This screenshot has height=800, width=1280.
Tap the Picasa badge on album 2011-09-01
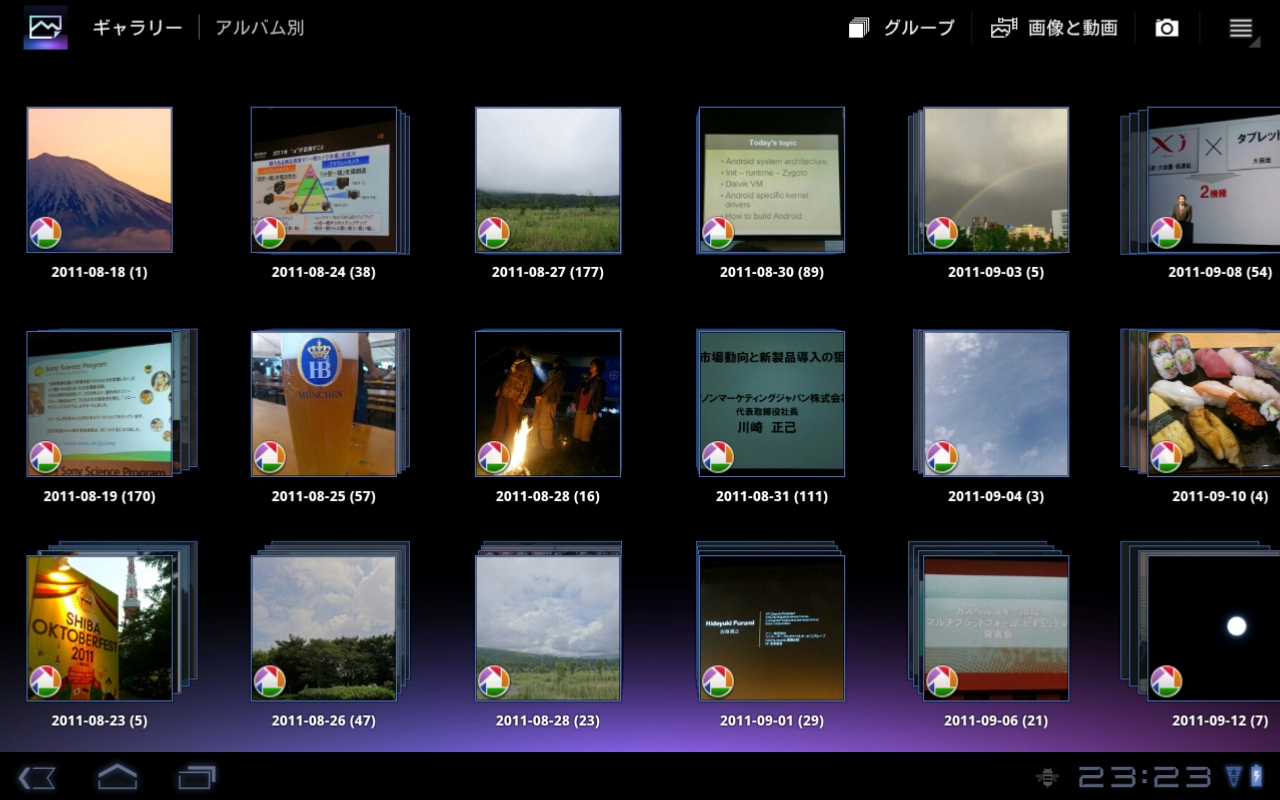(717, 680)
